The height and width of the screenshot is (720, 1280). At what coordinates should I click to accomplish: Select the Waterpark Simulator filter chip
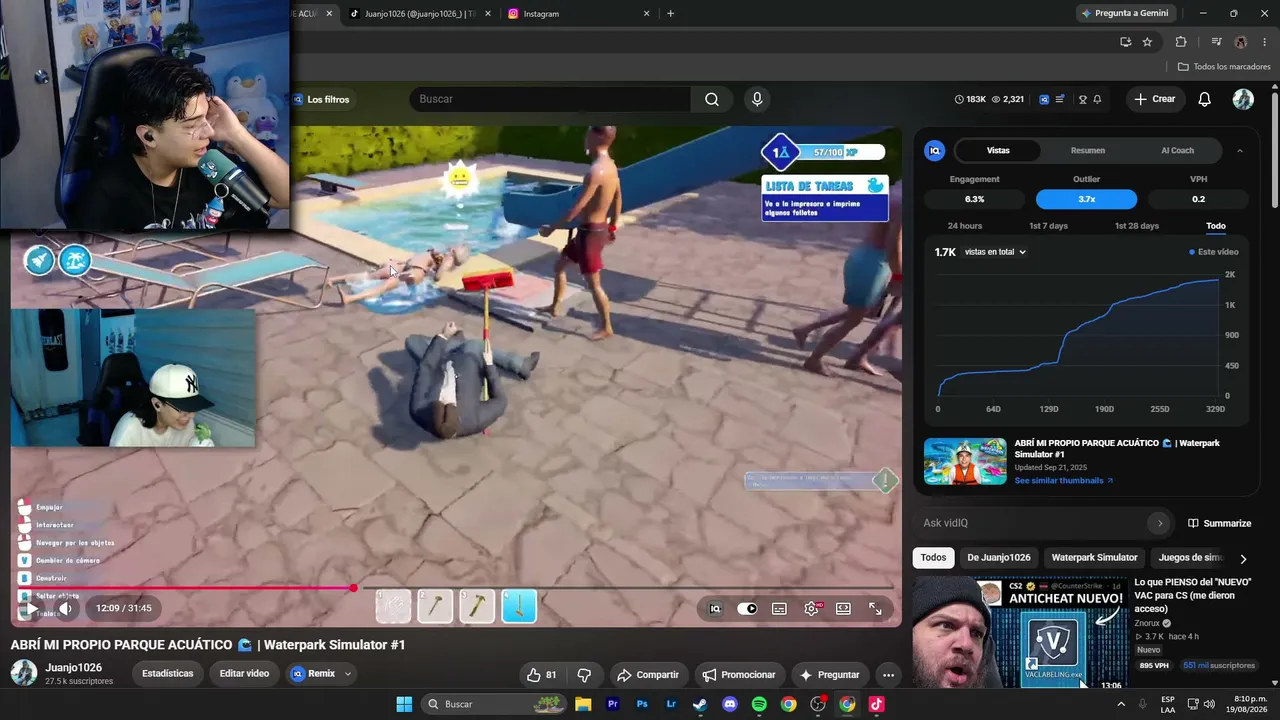tap(1094, 558)
